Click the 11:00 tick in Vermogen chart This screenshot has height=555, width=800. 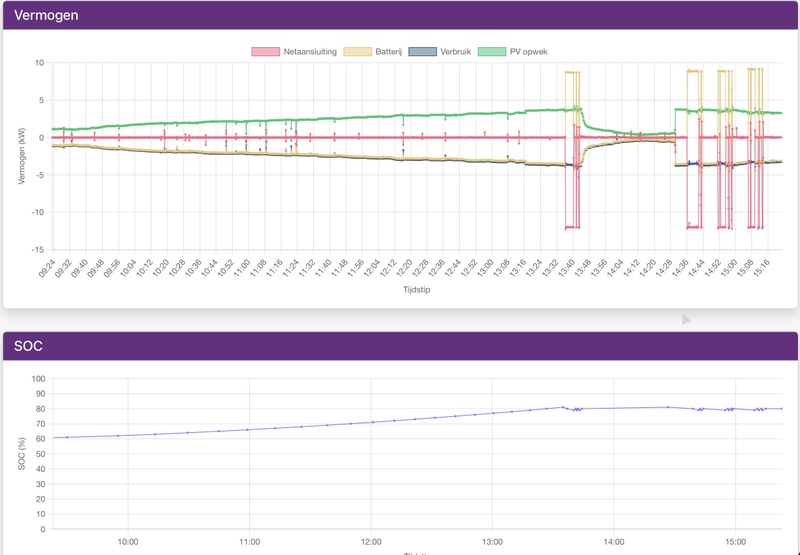pos(242,268)
